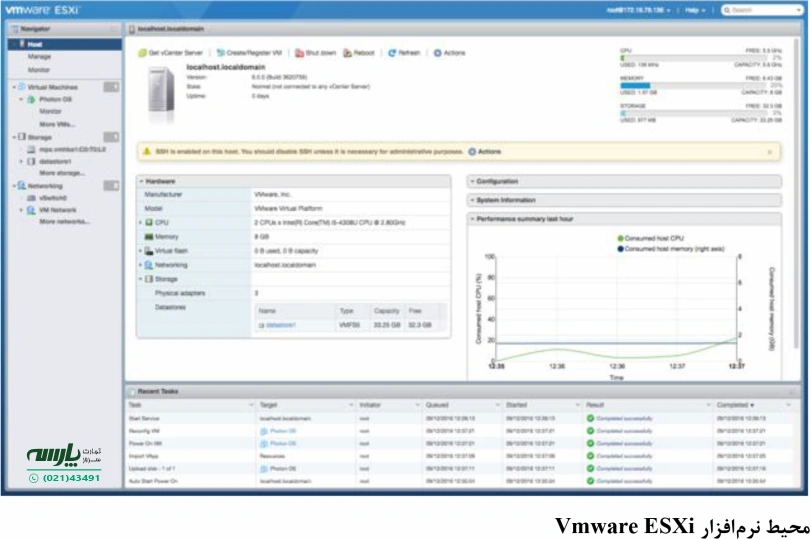Viewport: 811px width, 539px height.
Task: Click Create/Register VM toolbar button
Action: 249,53
